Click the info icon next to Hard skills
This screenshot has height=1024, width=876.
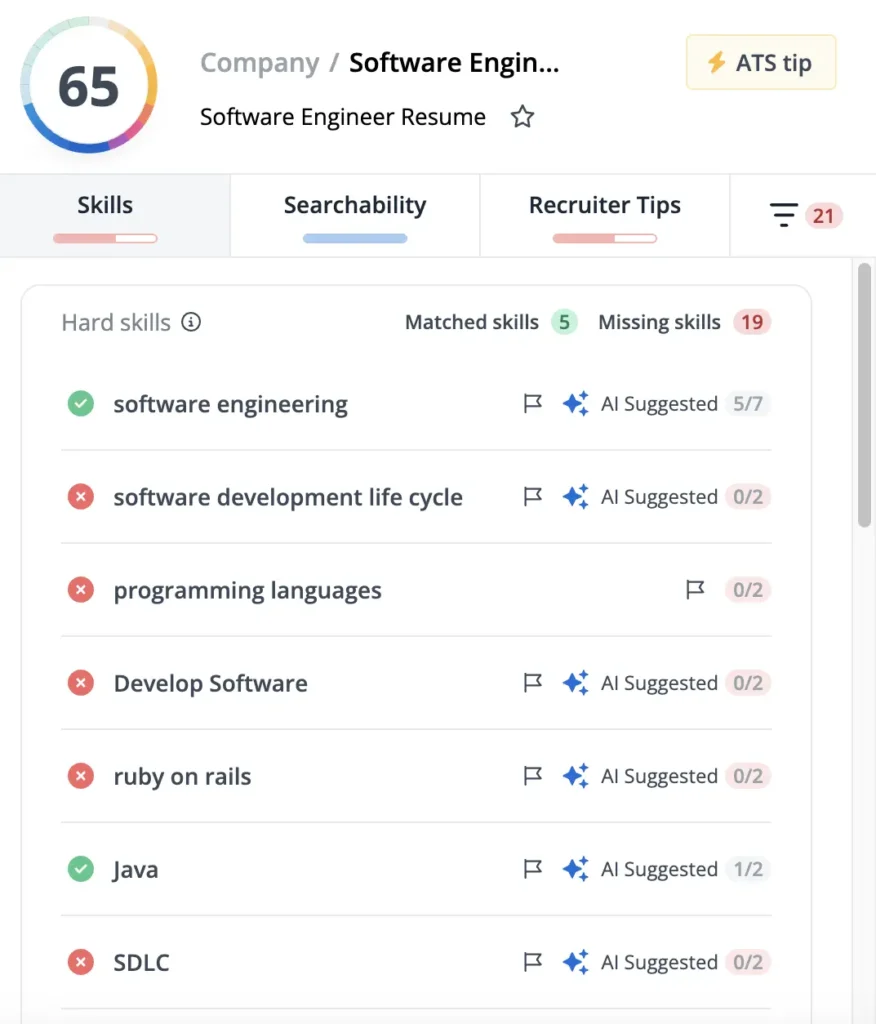click(x=191, y=322)
